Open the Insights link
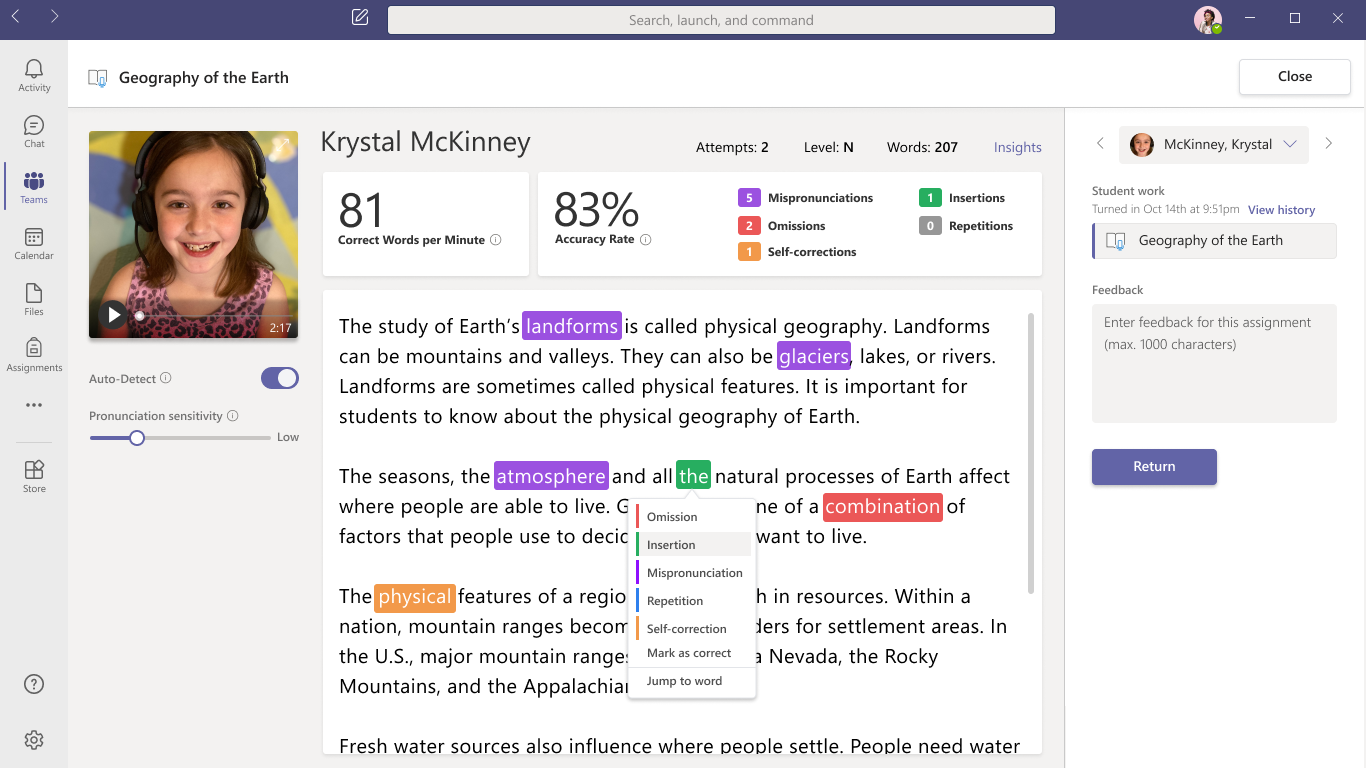 tap(1017, 147)
